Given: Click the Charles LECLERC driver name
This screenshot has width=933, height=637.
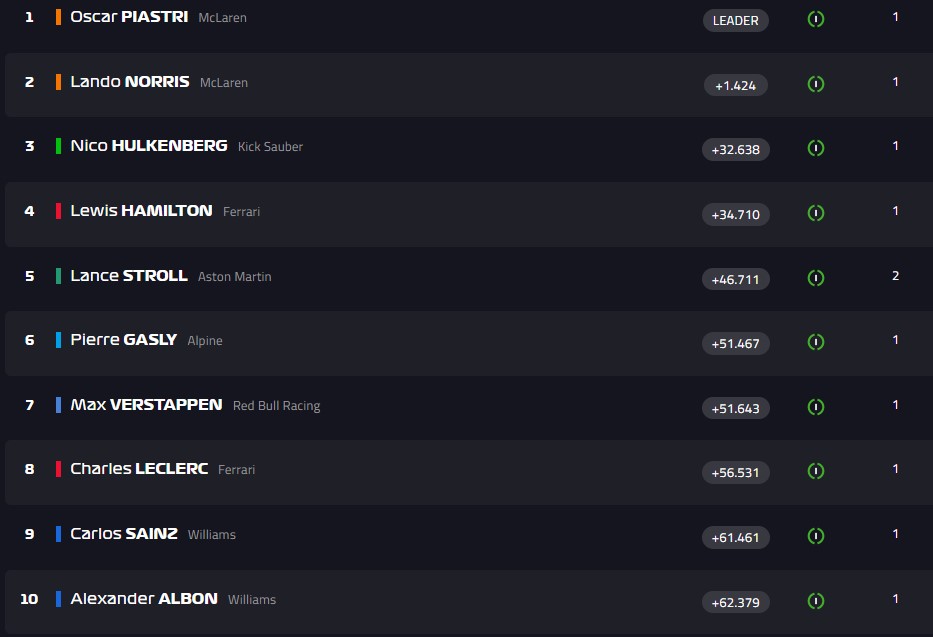Looking at the screenshot, I should coord(139,469).
